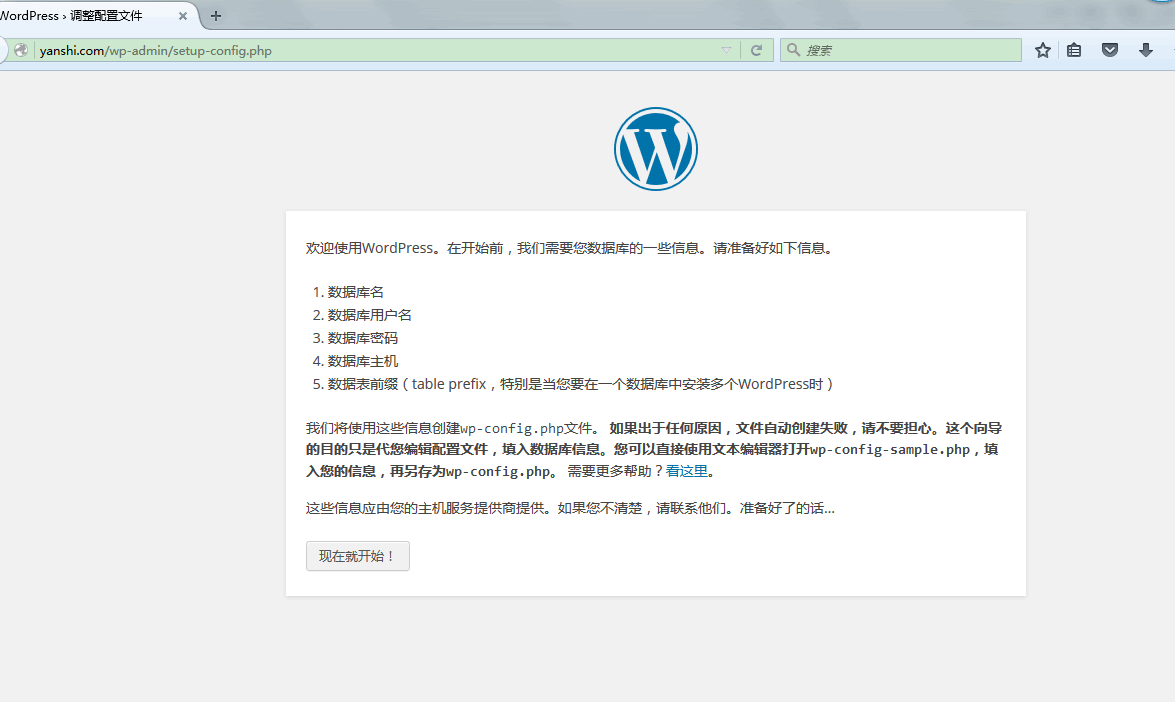1175x702 pixels.
Task: Click the globe site identity icon
Action: 20,49
